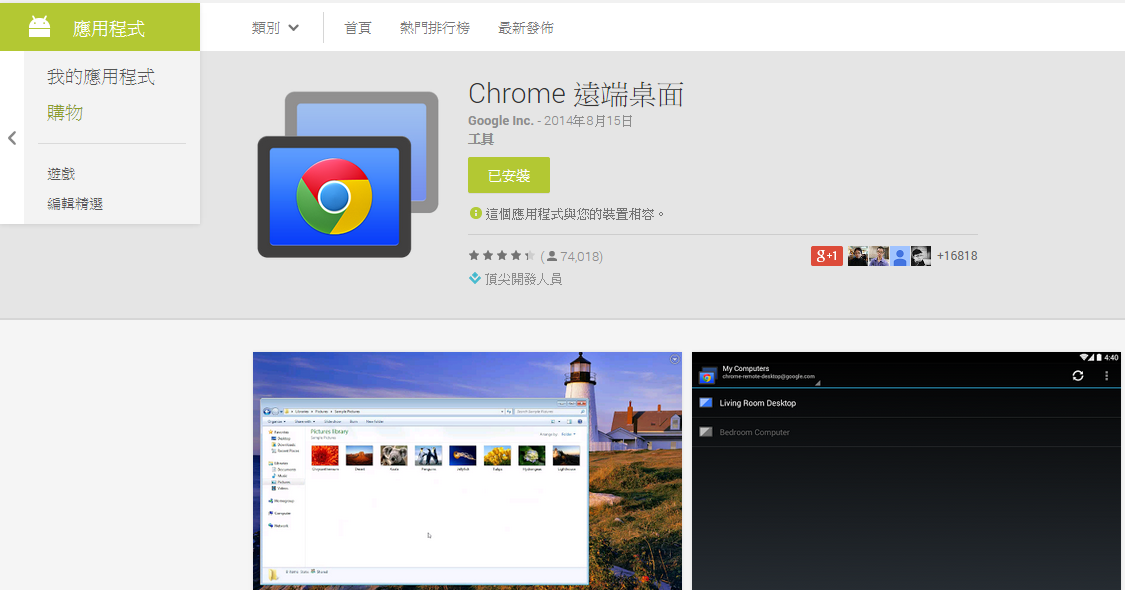
Task: Click the first profile avatar beside g+1
Action: pyautogui.click(x=857, y=256)
